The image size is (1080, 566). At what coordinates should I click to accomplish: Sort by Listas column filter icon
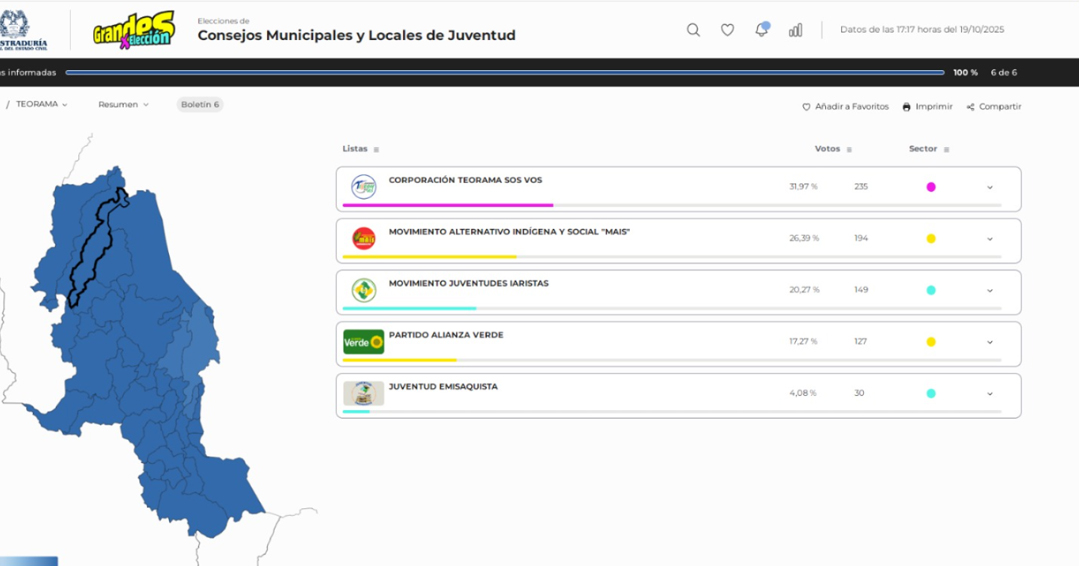coord(376,149)
